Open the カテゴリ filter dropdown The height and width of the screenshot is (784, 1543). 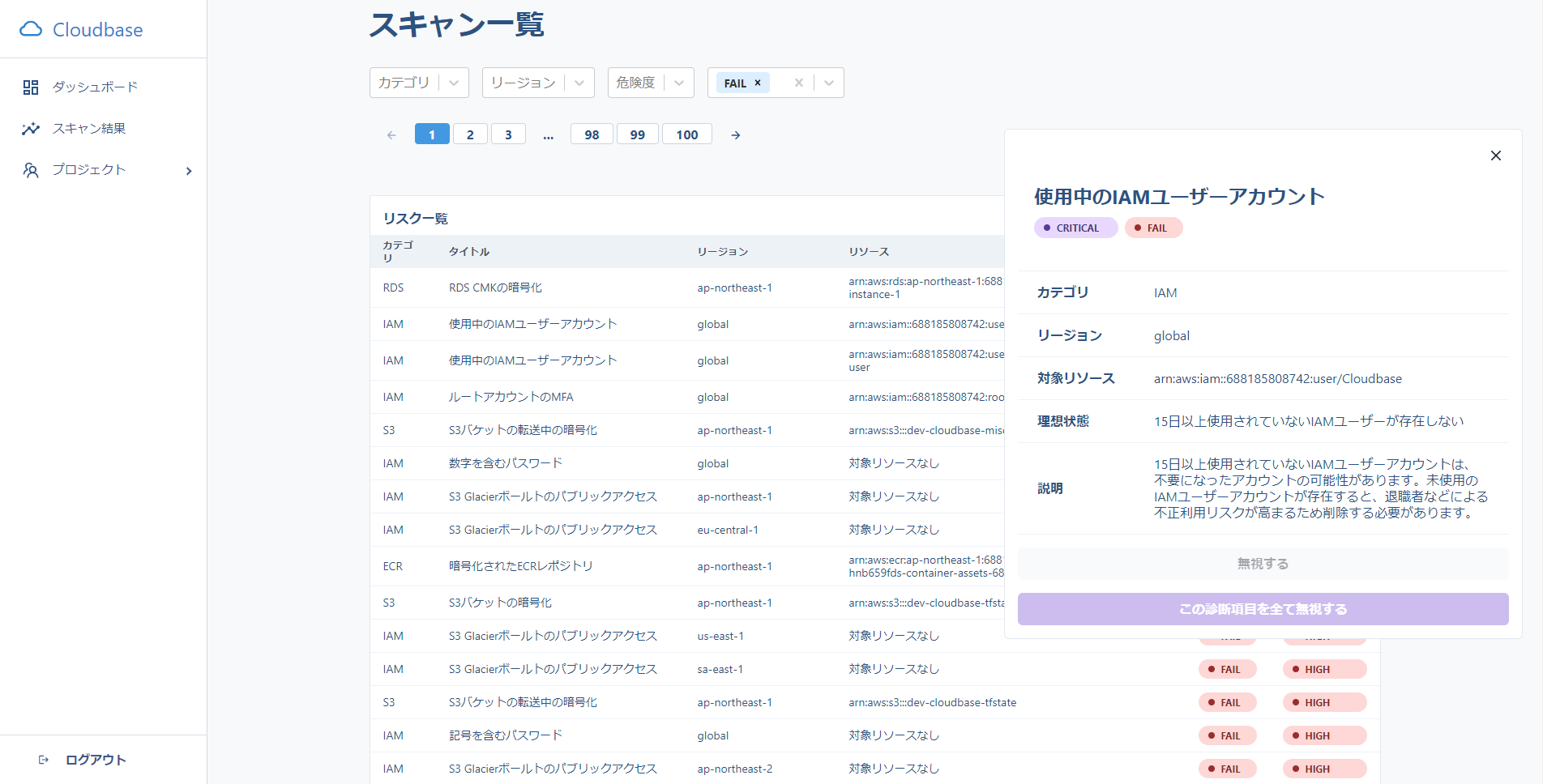click(x=418, y=83)
